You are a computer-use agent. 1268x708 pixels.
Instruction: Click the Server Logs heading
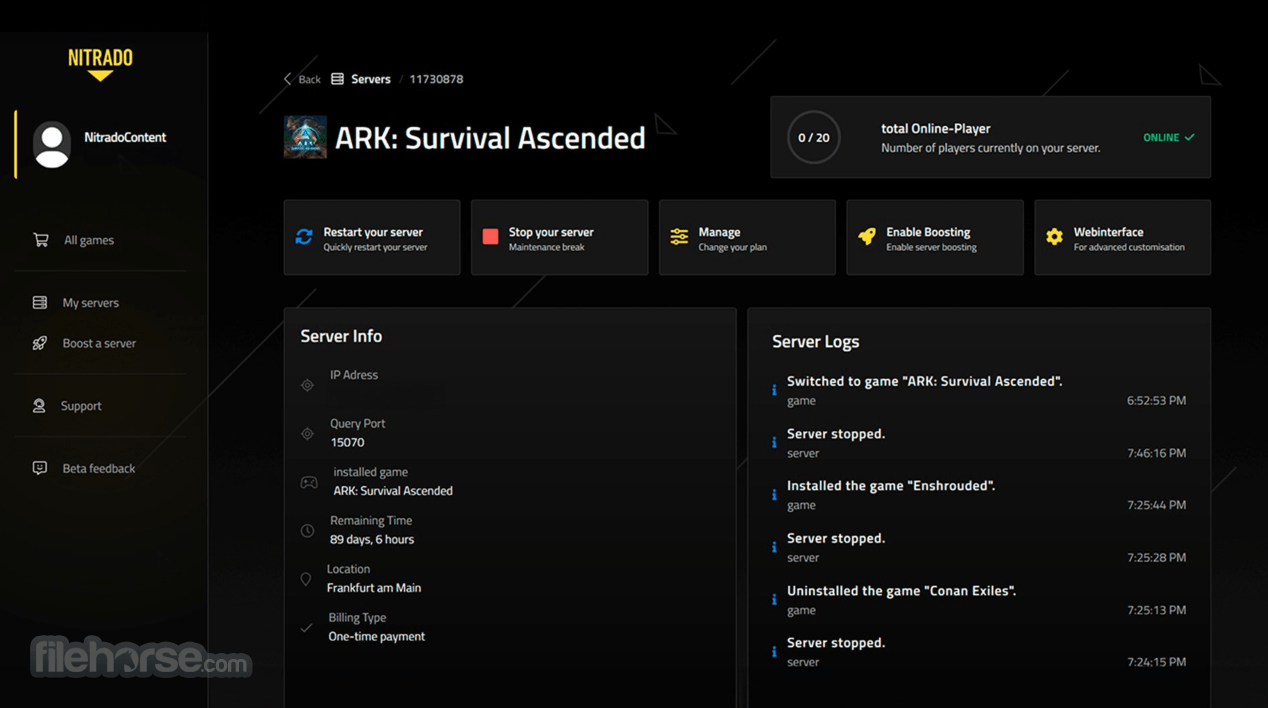815,341
